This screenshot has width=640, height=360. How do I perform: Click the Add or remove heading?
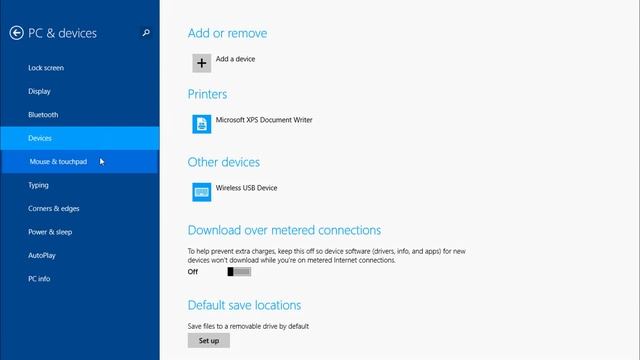click(227, 33)
